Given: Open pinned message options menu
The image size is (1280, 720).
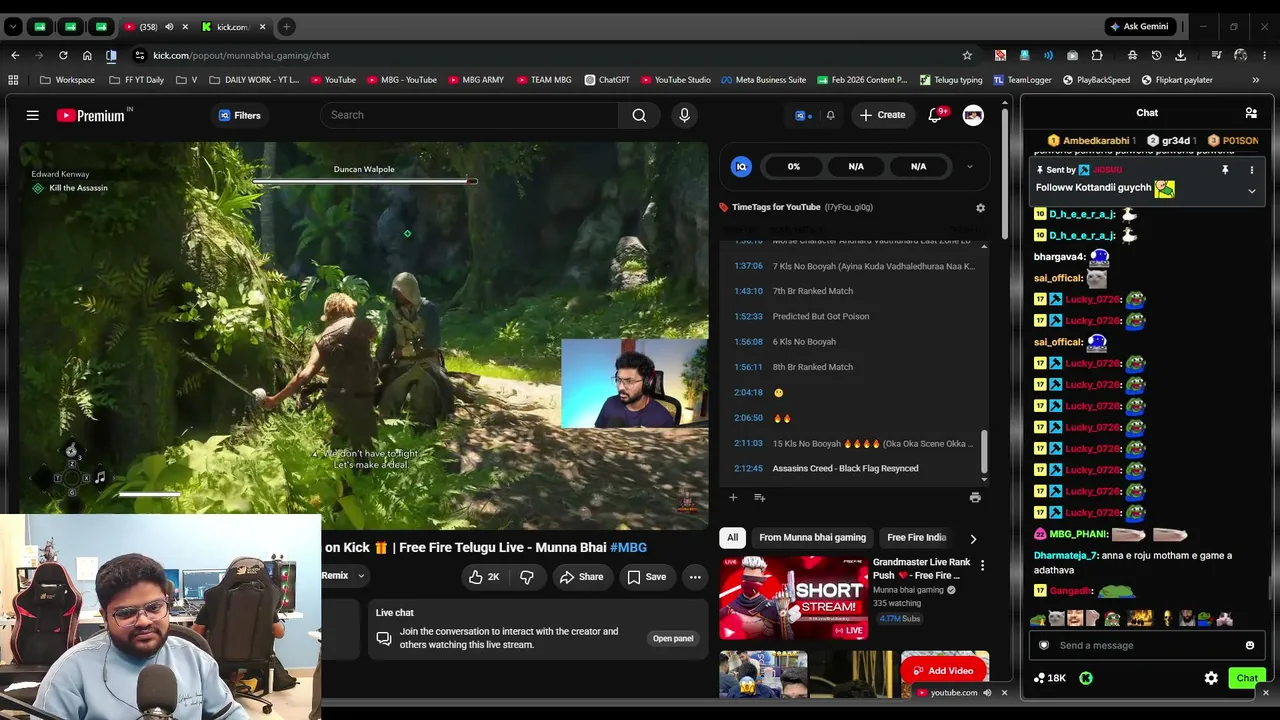Looking at the screenshot, I should tap(1251, 170).
